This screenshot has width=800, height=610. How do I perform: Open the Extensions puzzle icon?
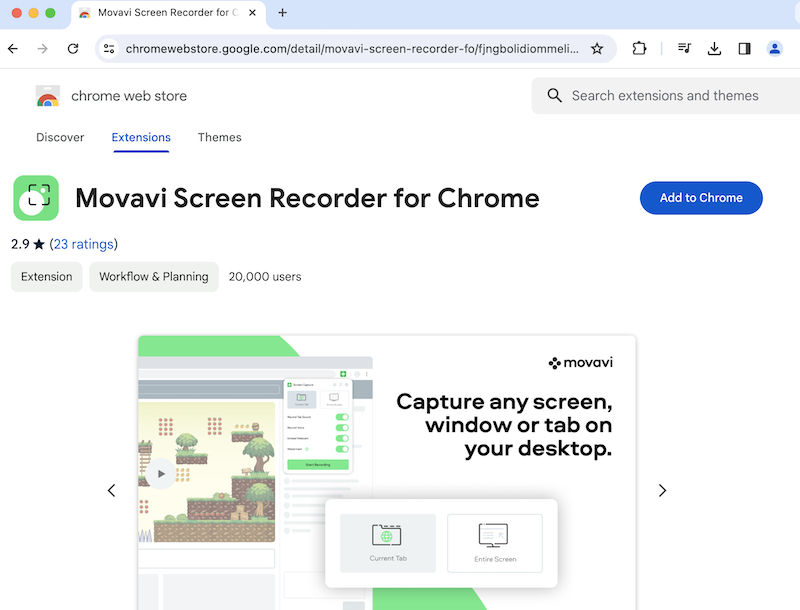pos(639,48)
